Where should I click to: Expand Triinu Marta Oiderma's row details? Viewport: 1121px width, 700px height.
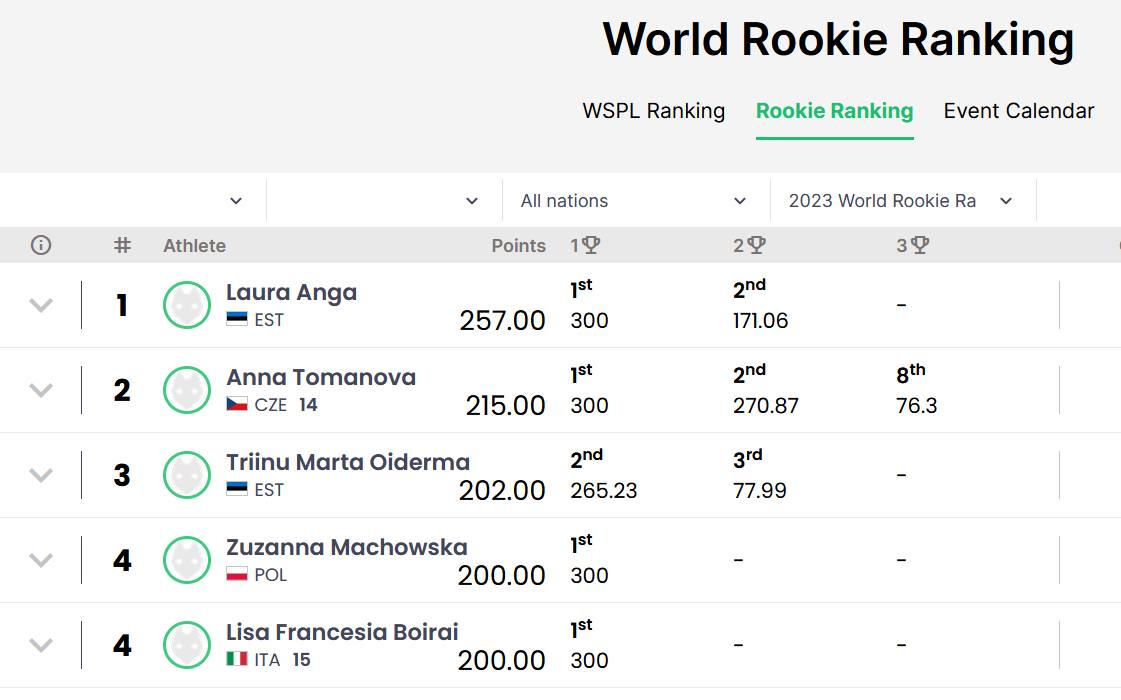click(41, 475)
